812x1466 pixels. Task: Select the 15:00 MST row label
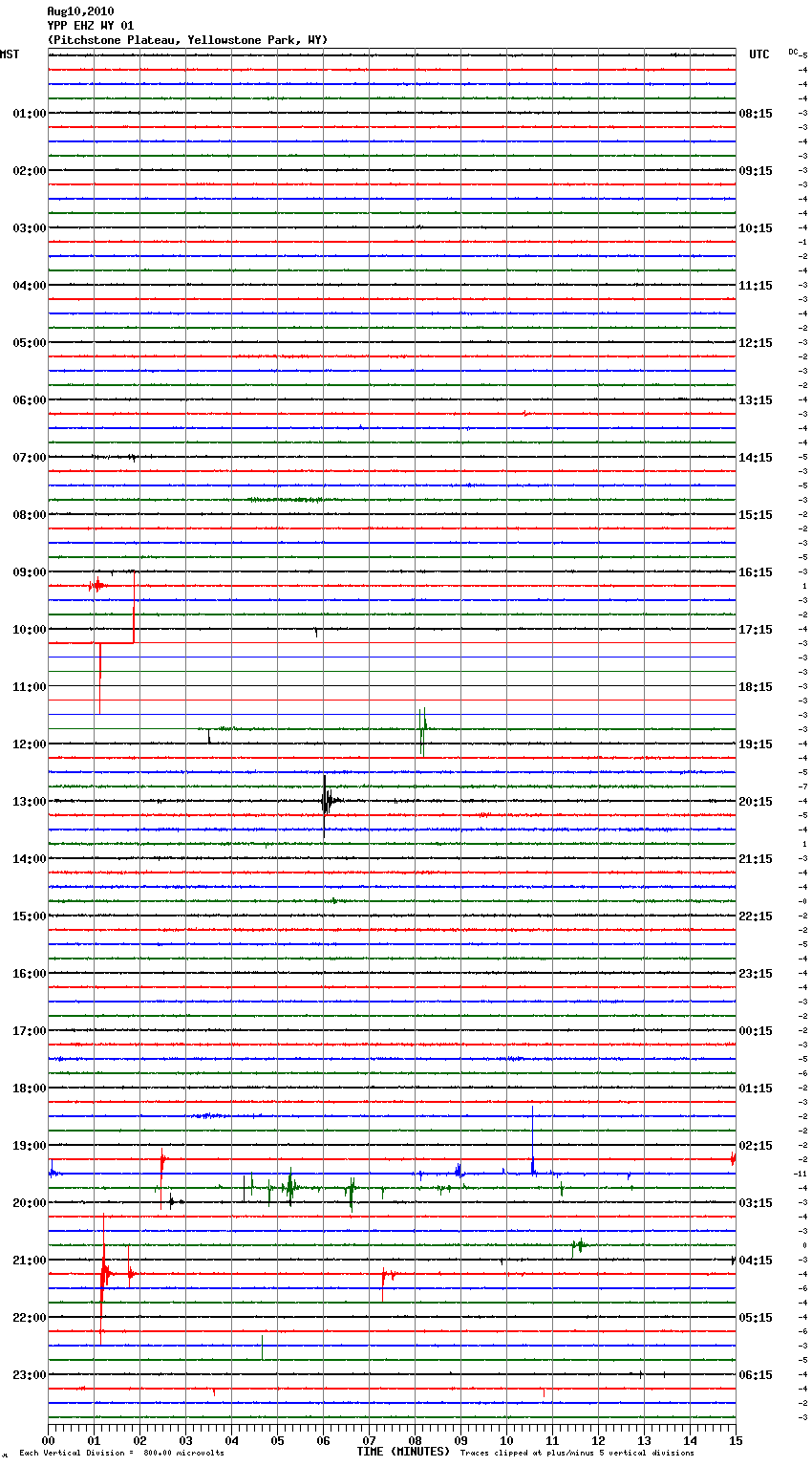click(x=30, y=916)
